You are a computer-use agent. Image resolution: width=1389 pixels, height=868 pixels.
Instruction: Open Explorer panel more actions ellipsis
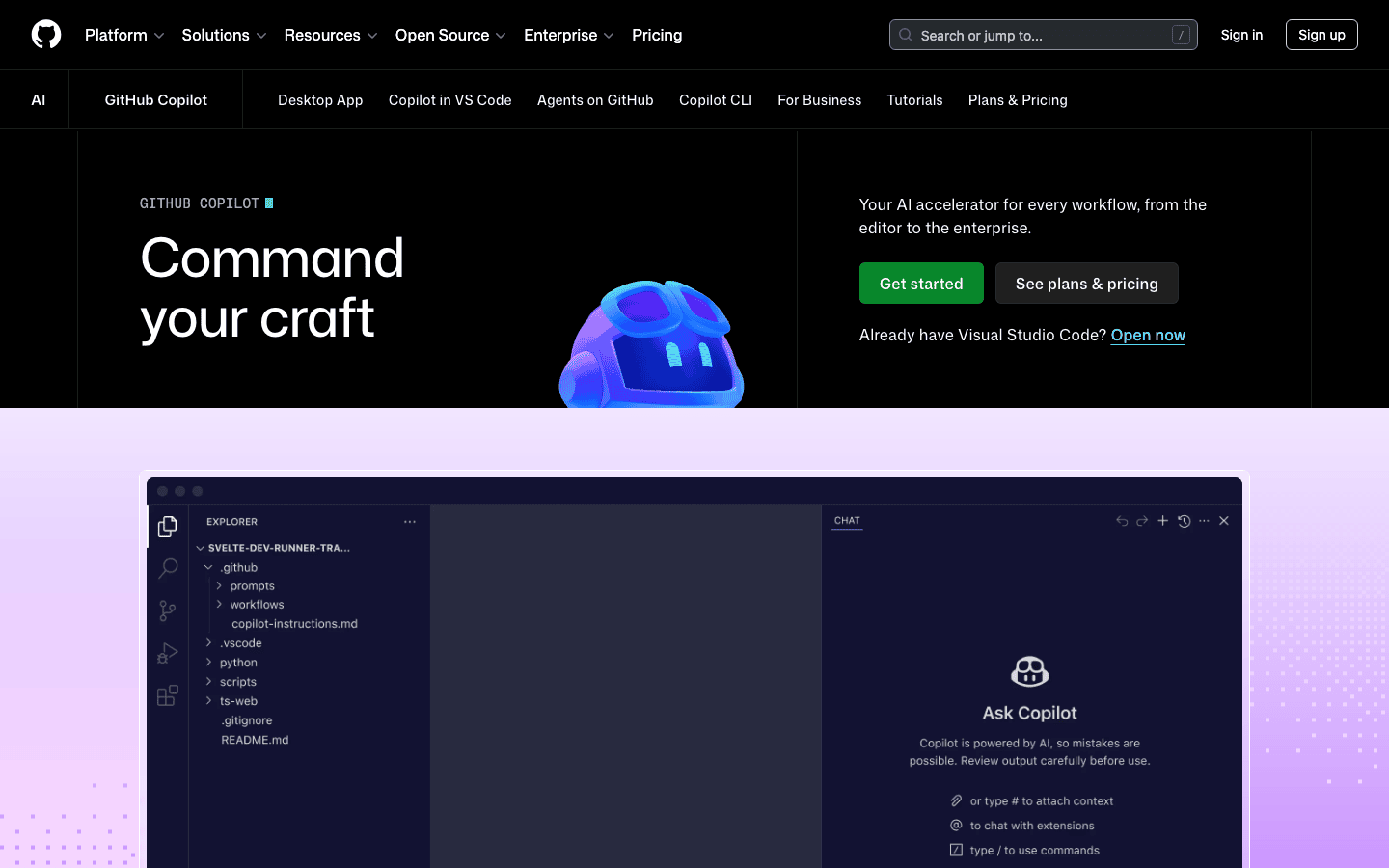[410, 522]
